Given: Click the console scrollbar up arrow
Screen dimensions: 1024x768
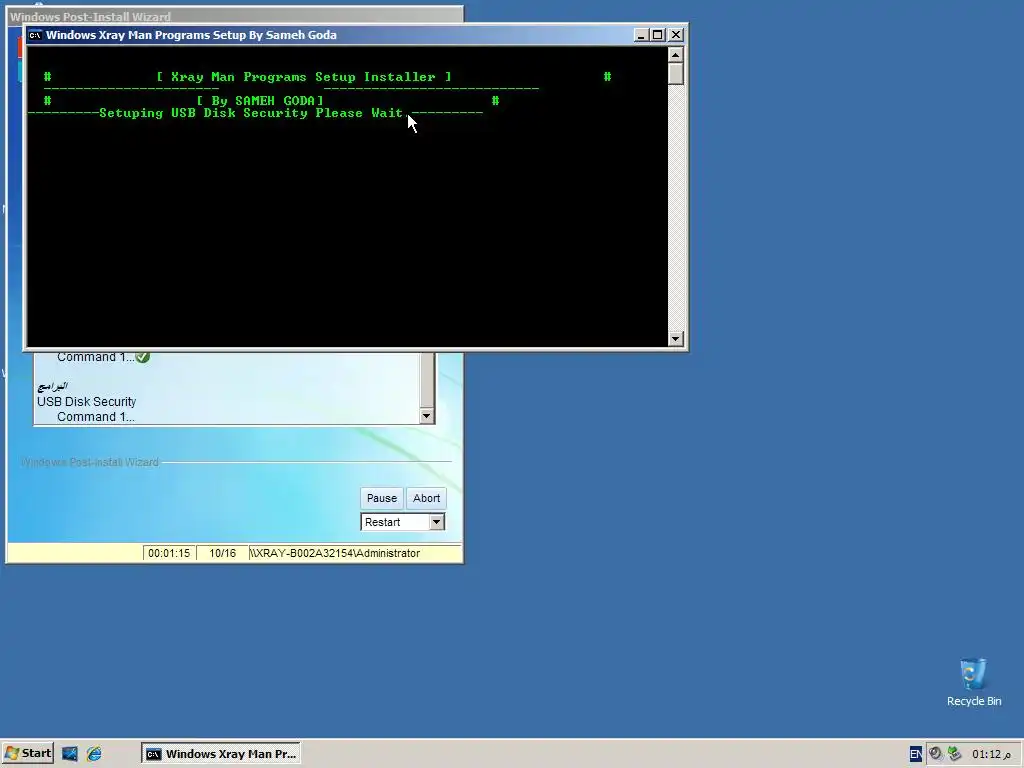Looking at the screenshot, I should click(x=676, y=54).
